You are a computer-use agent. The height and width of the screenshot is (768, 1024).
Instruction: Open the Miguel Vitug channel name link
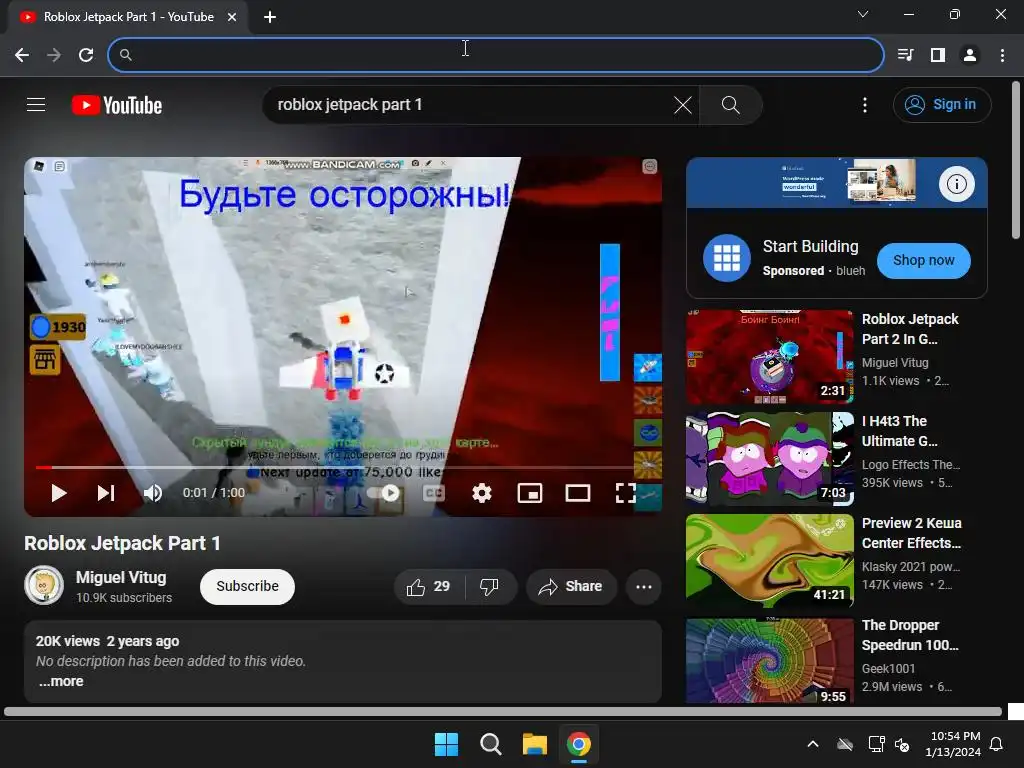click(x=121, y=577)
